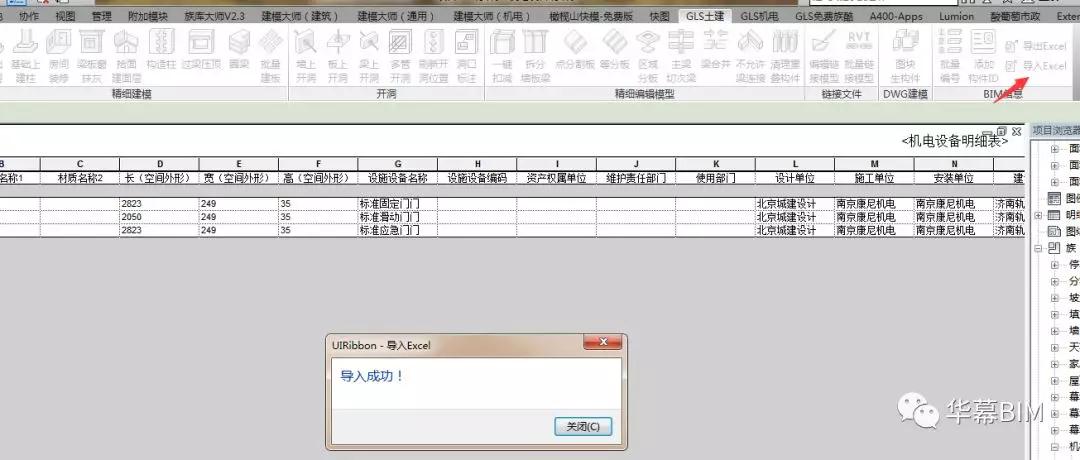Viewport: 1080px width, 460px height.
Task: Switch to the 管理 tab
Action: (101, 16)
